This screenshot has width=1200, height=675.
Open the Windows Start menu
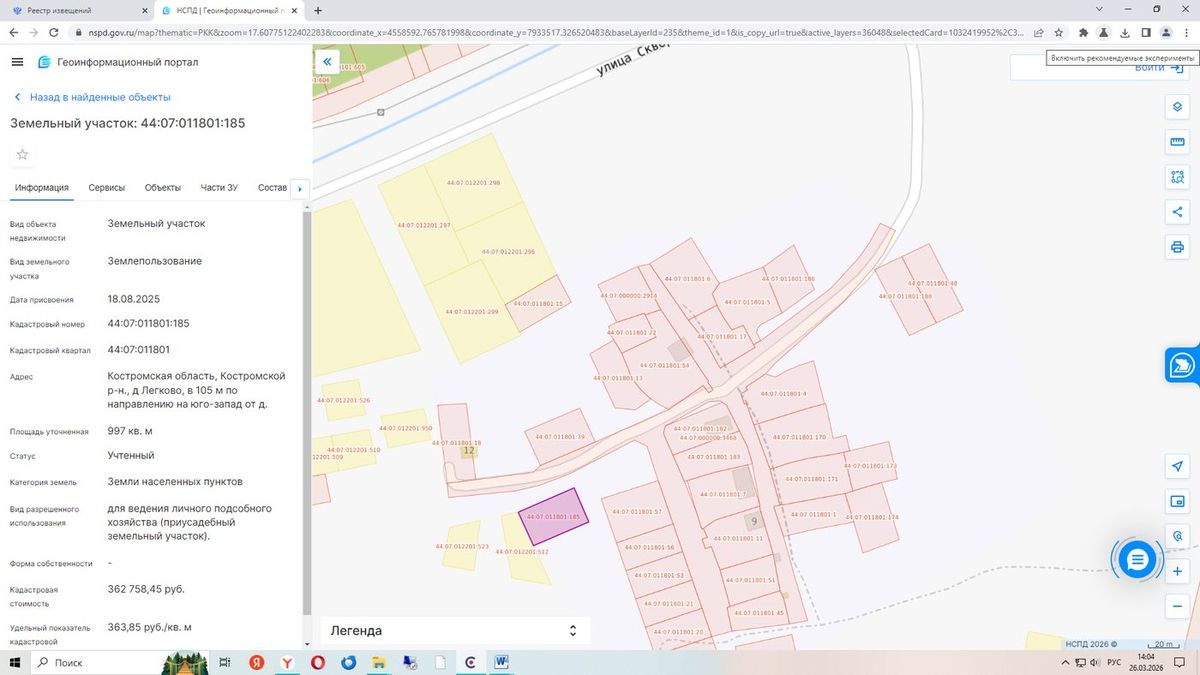(15, 662)
